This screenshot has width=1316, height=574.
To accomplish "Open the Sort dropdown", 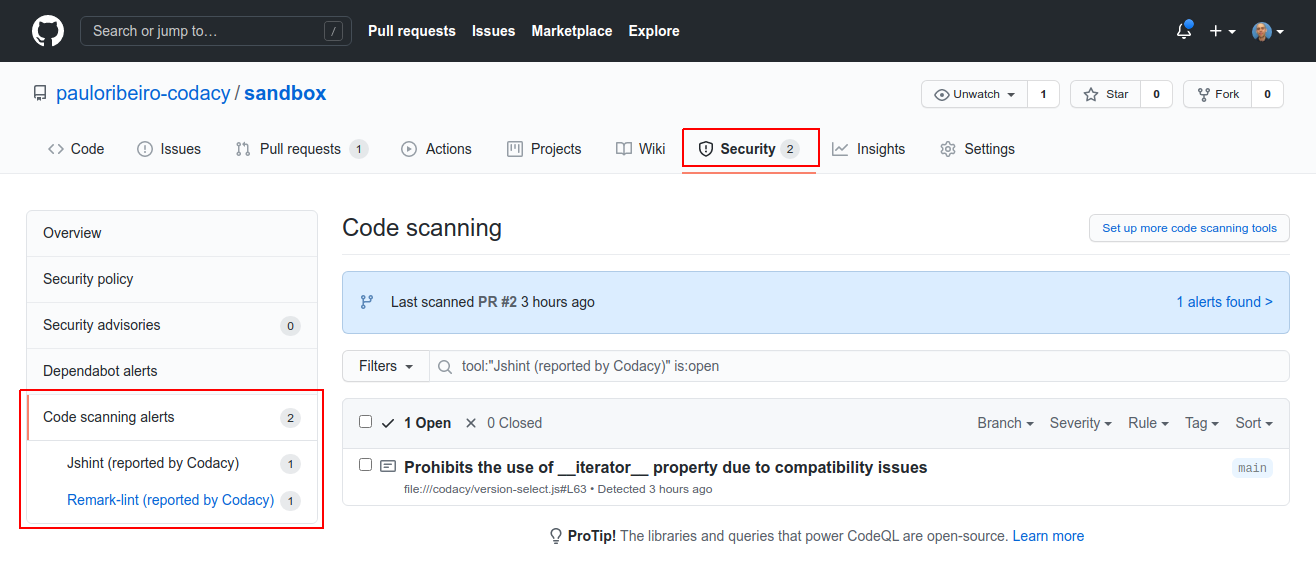I will point(1253,423).
